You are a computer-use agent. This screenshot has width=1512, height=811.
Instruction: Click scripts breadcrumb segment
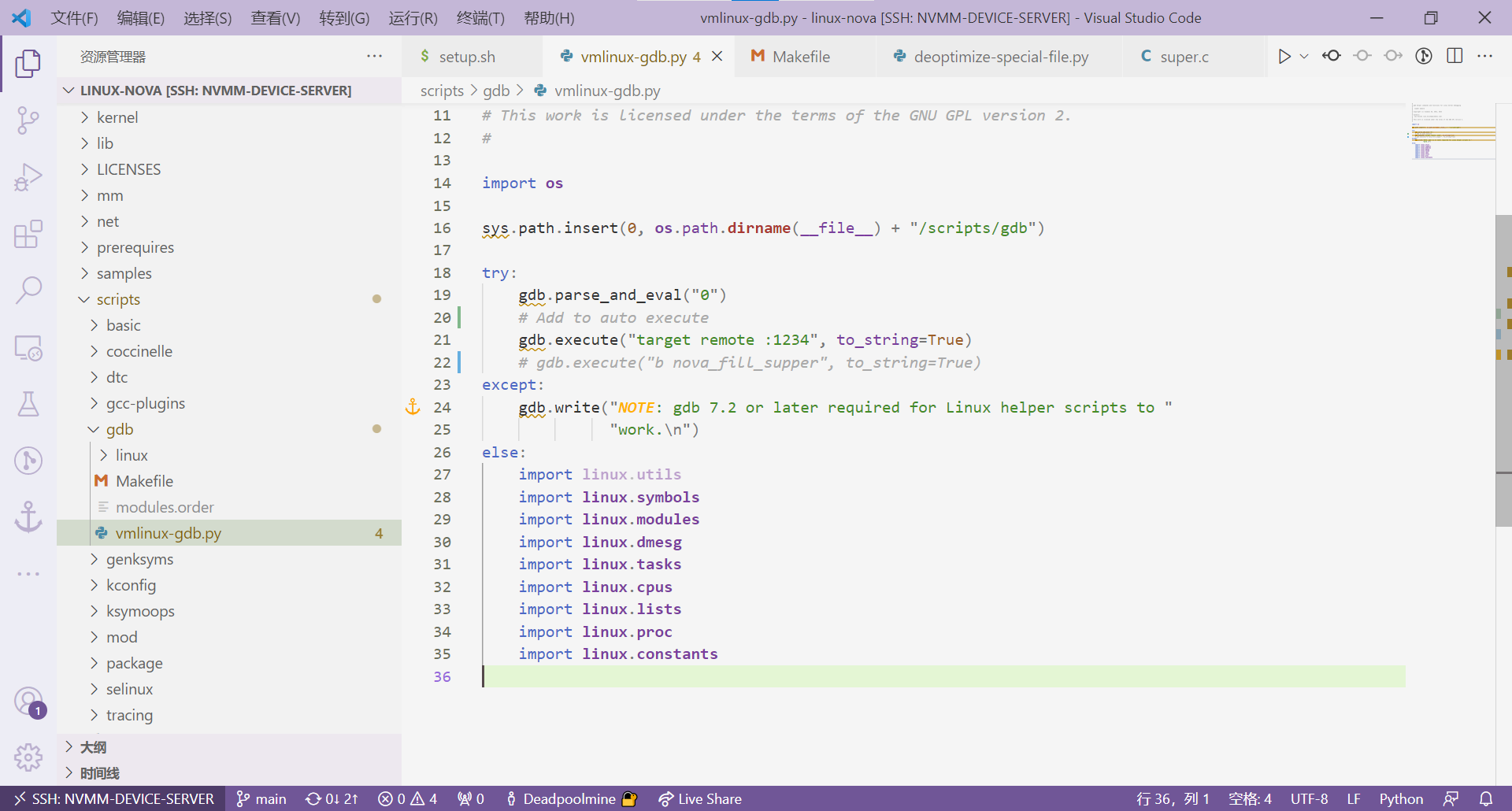[442, 91]
